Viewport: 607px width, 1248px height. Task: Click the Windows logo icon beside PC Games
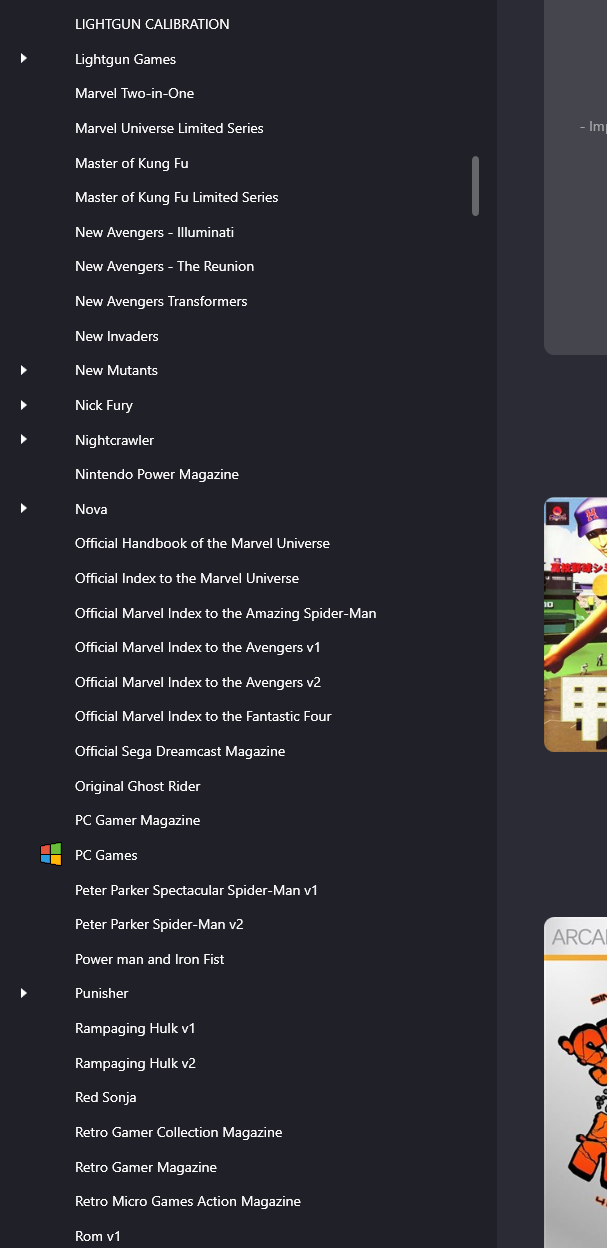click(51, 855)
